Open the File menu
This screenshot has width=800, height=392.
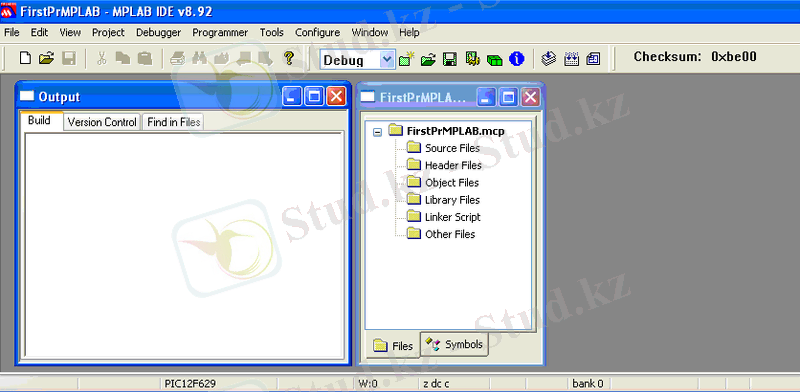12,33
